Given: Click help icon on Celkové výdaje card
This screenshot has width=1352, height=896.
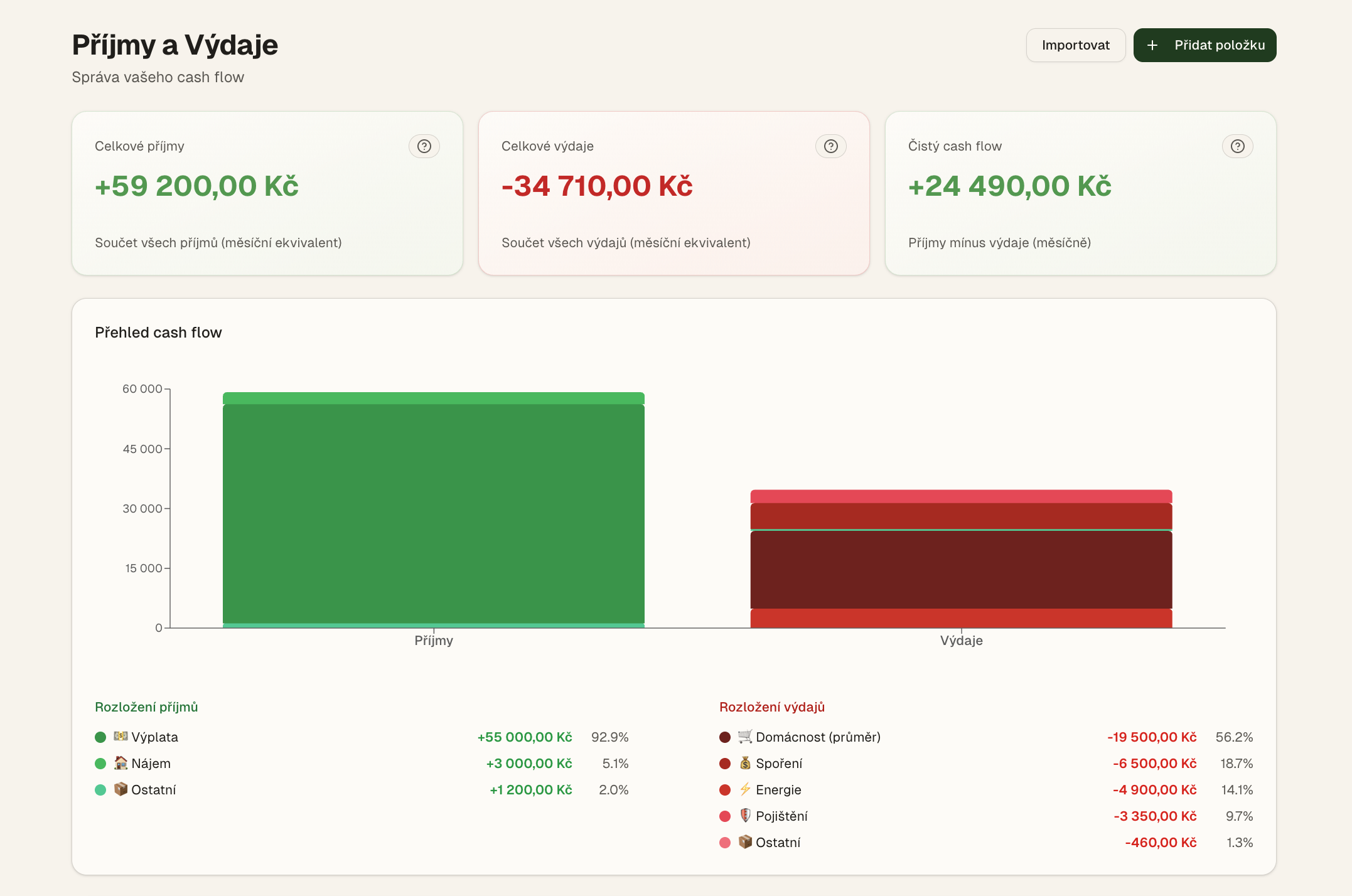Looking at the screenshot, I should (x=830, y=146).
